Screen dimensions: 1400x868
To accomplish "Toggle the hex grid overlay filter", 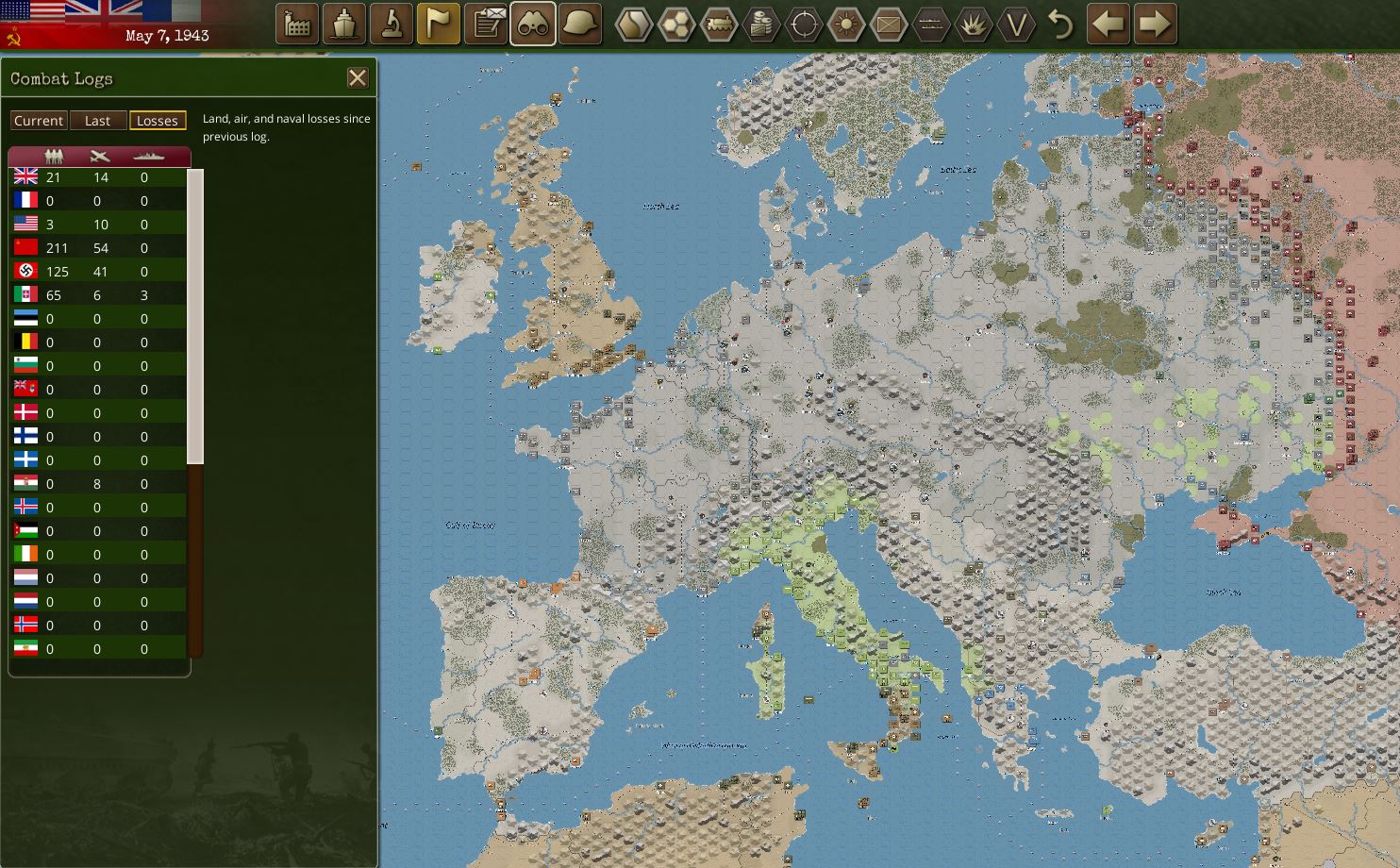I will pos(676,25).
